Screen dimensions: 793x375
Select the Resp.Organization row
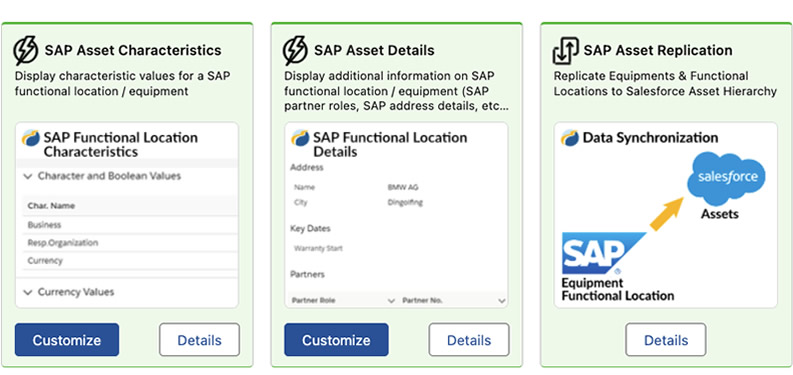tap(130, 243)
